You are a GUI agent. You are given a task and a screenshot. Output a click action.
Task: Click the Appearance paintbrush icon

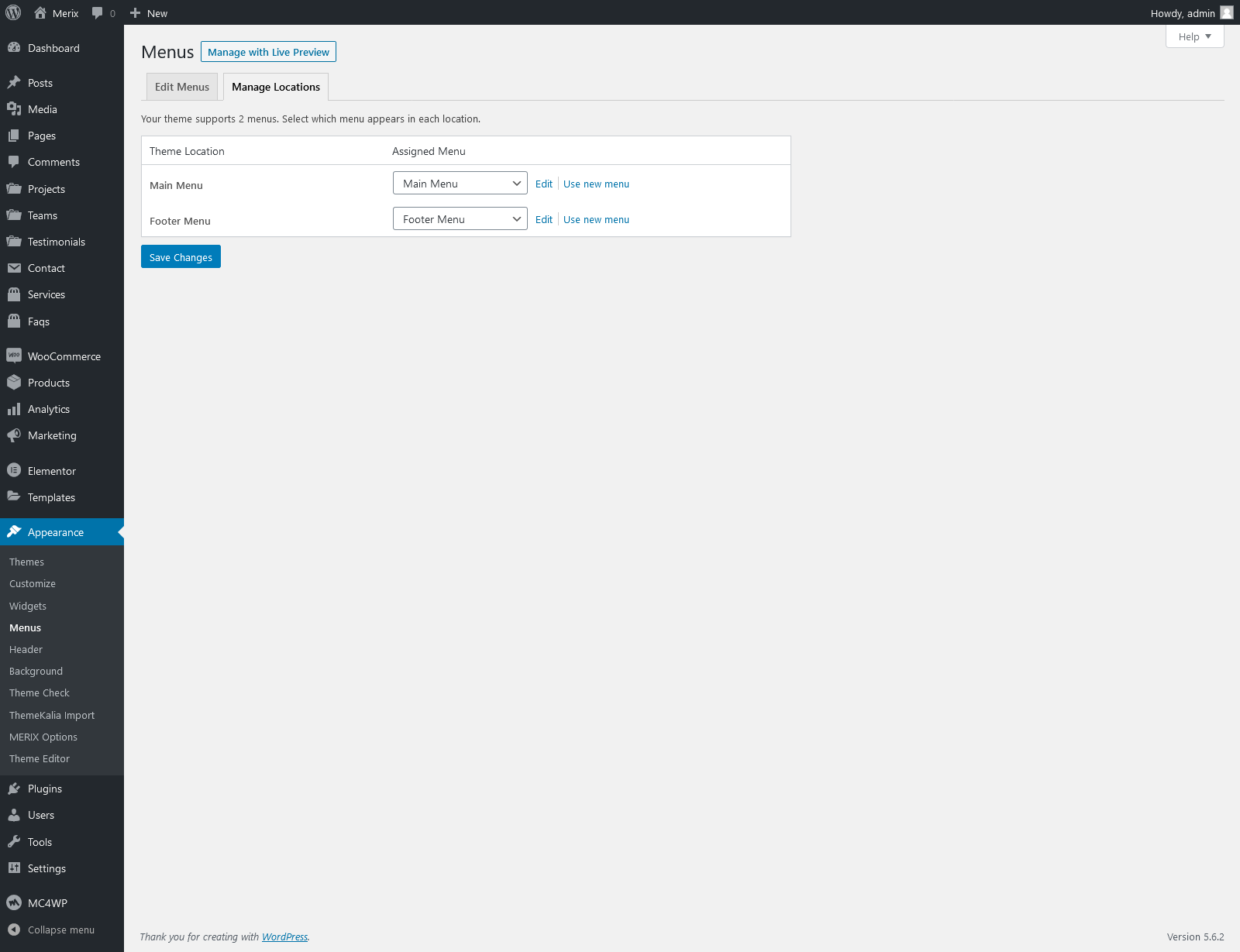pos(14,531)
